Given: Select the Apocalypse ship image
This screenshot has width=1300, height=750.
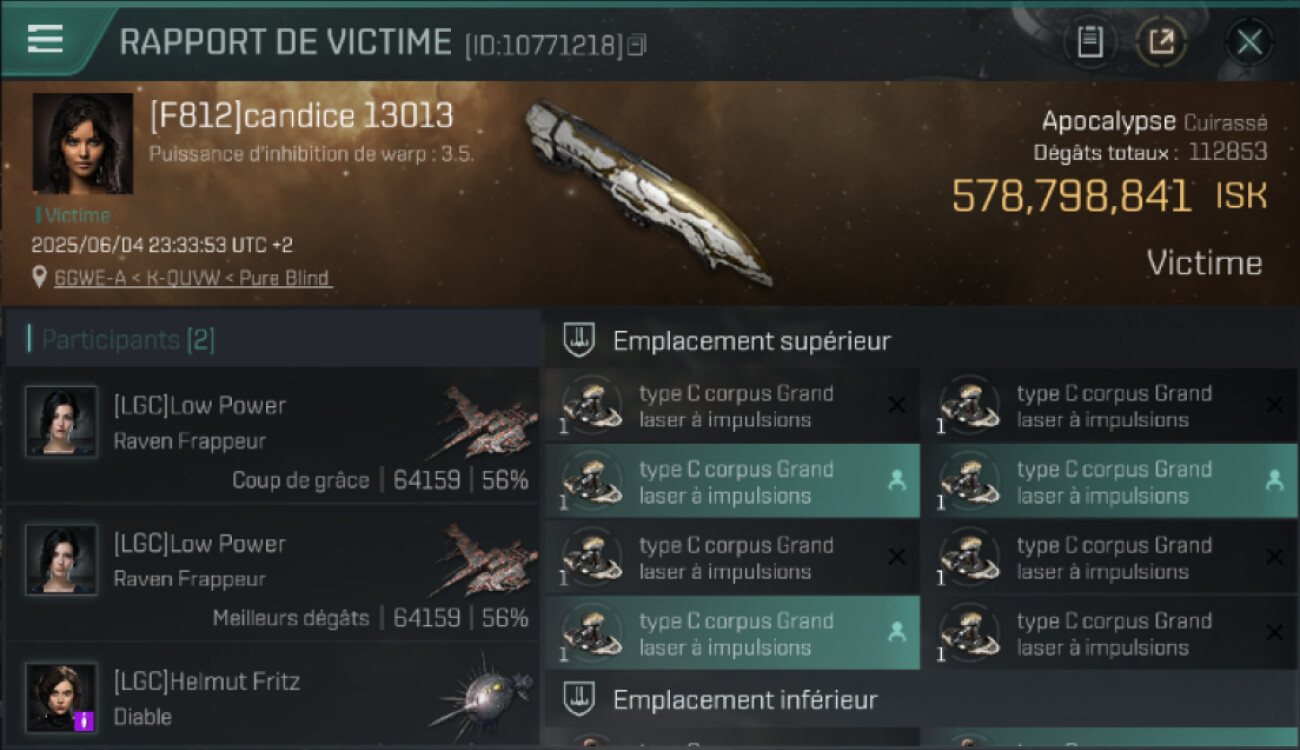Looking at the screenshot, I should tap(650, 190).
